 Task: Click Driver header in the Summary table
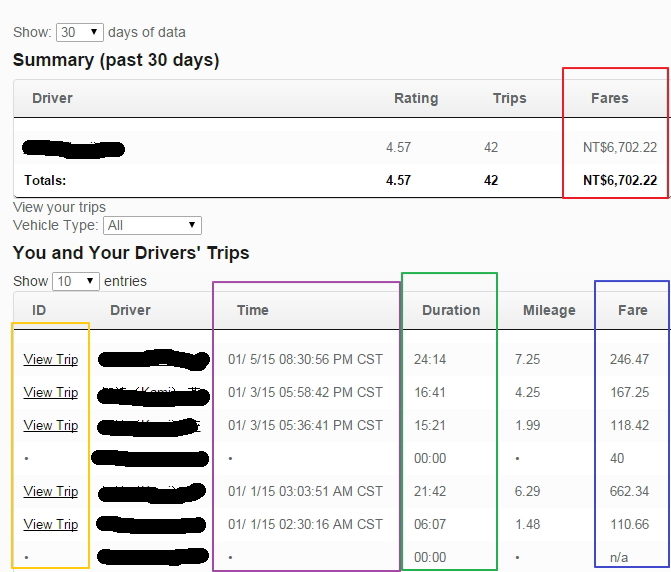52,98
